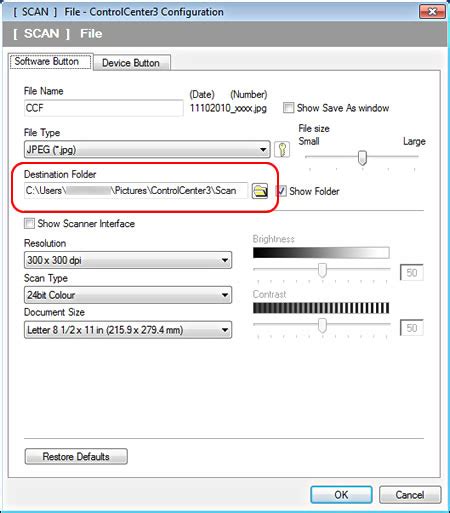Switch to the Software Button tab
Screen dimensions: 450x513
pos(51,62)
